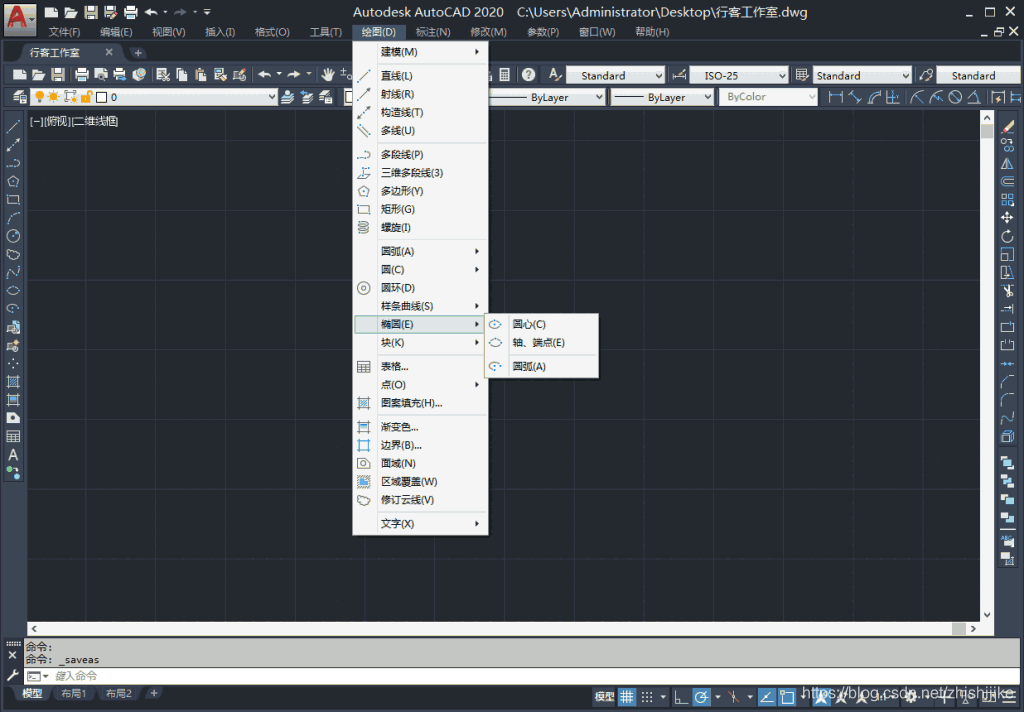Screen dimensions: 1024x712
Task: Add a new layout with plus button
Action: point(154,693)
